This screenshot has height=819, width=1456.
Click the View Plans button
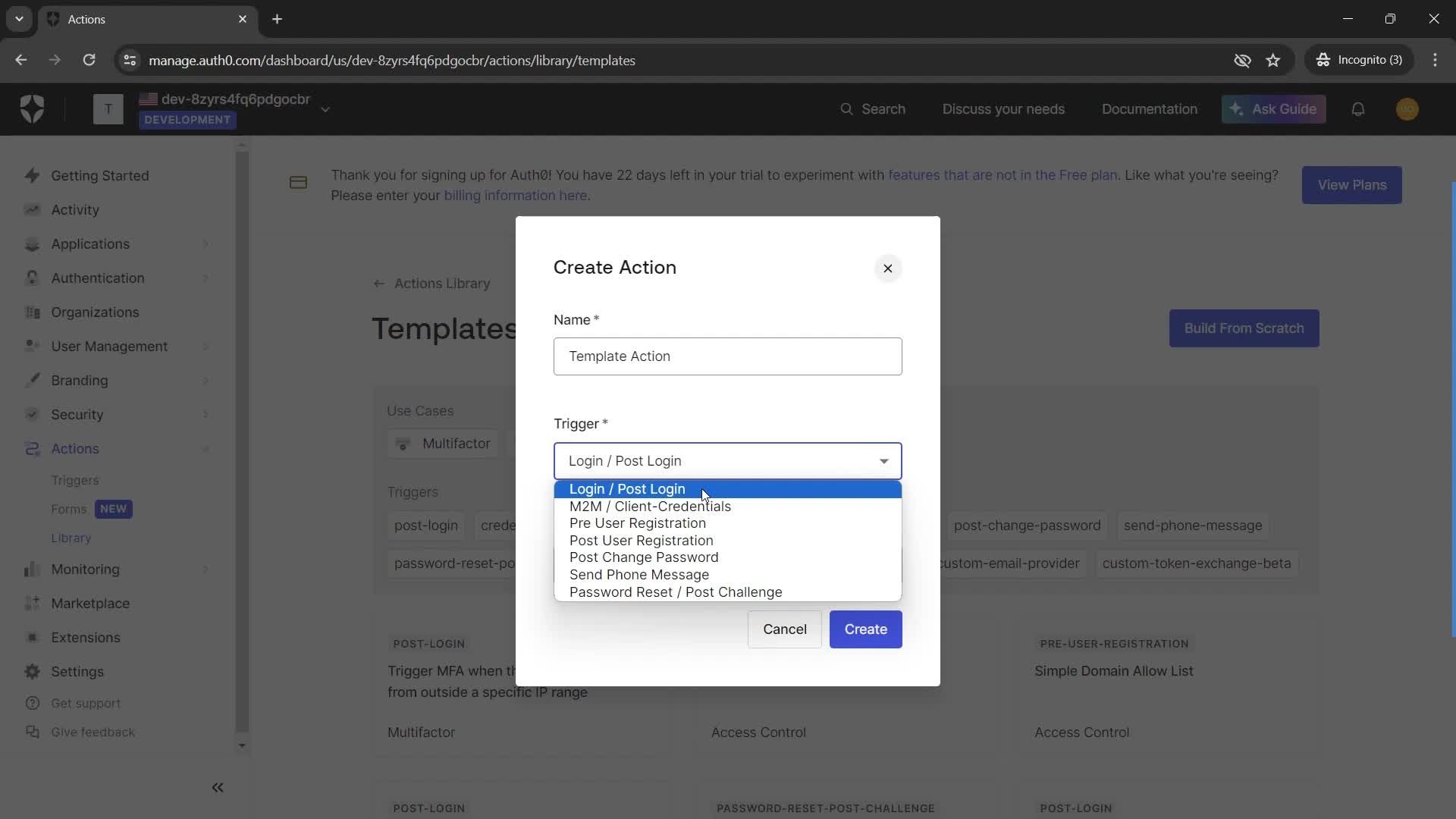(1351, 185)
